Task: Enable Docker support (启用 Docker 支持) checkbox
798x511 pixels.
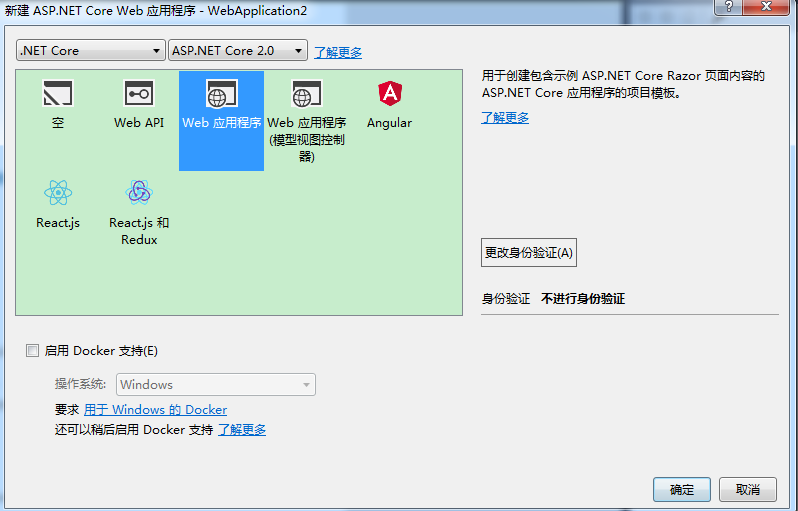Action: [33, 351]
